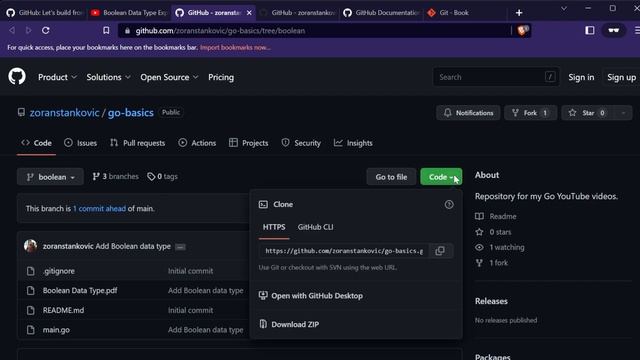Click the Sign up button
The height and width of the screenshot is (360, 640).
(x=621, y=77)
